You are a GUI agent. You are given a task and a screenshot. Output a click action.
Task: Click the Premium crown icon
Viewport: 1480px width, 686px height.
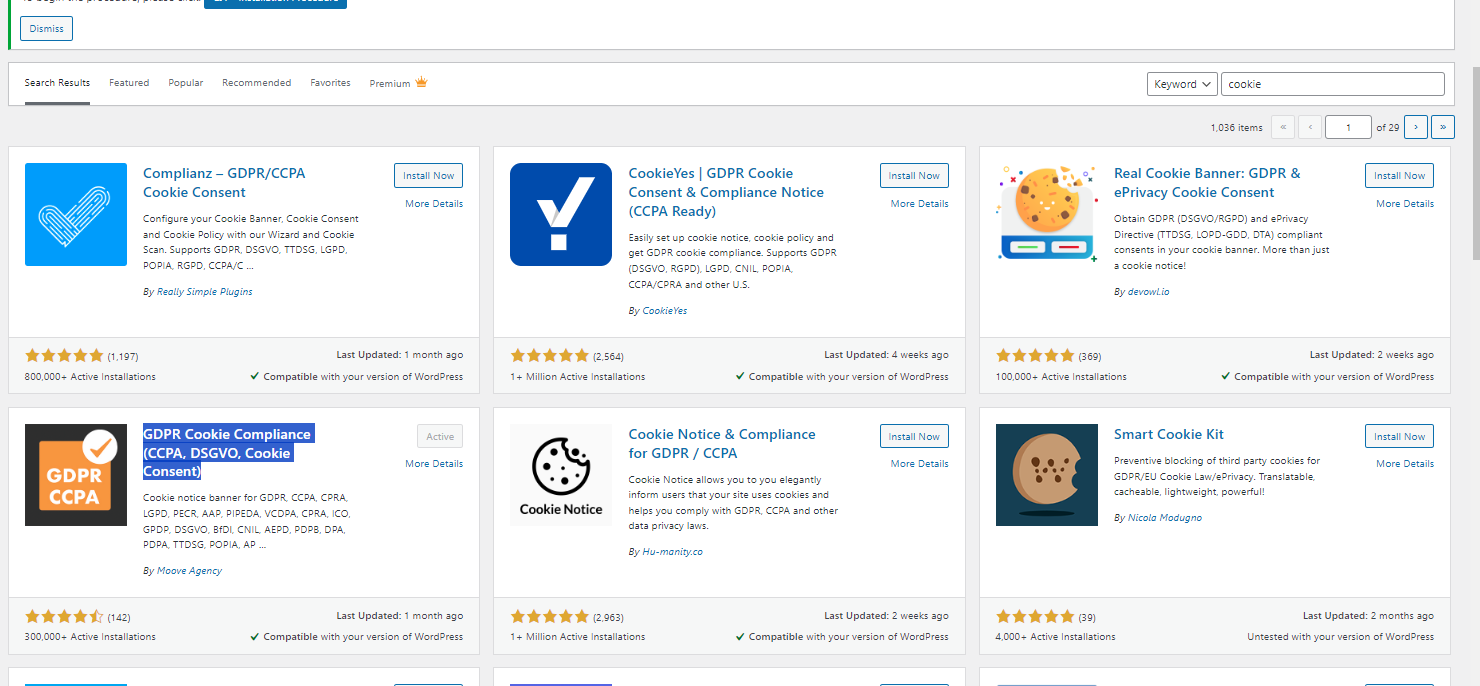click(421, 82)
